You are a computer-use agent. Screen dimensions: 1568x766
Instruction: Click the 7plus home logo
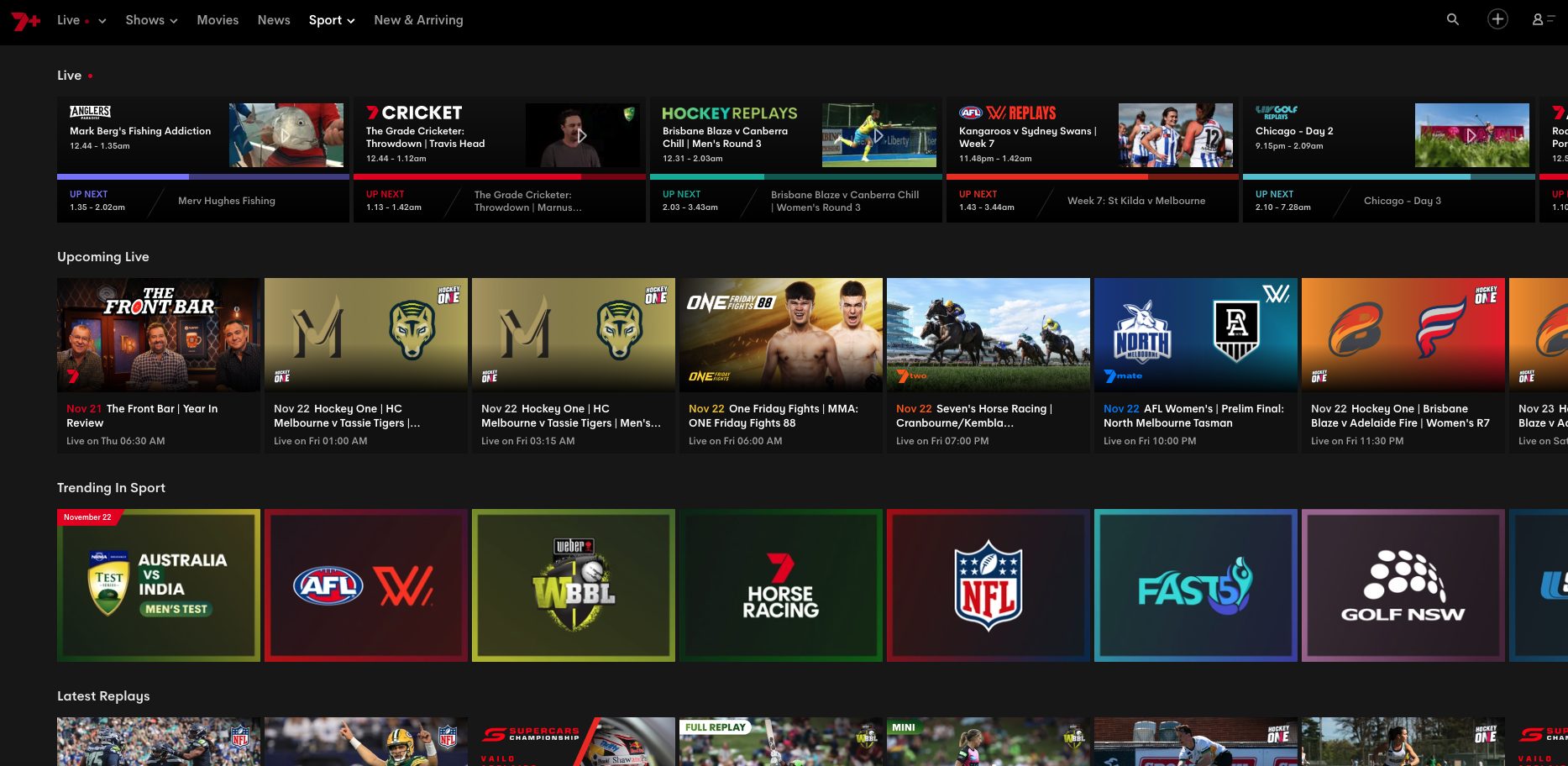[25, 20]
